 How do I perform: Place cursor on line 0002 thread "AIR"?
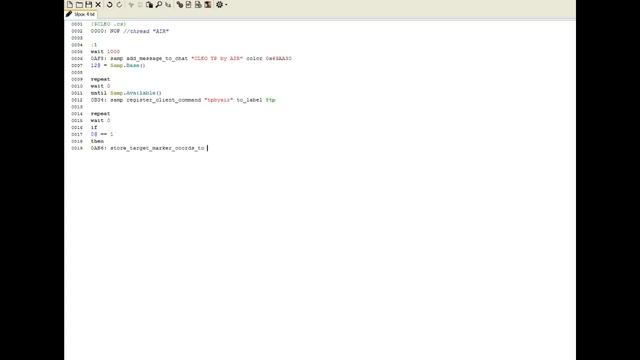click(x=130, y=31)
